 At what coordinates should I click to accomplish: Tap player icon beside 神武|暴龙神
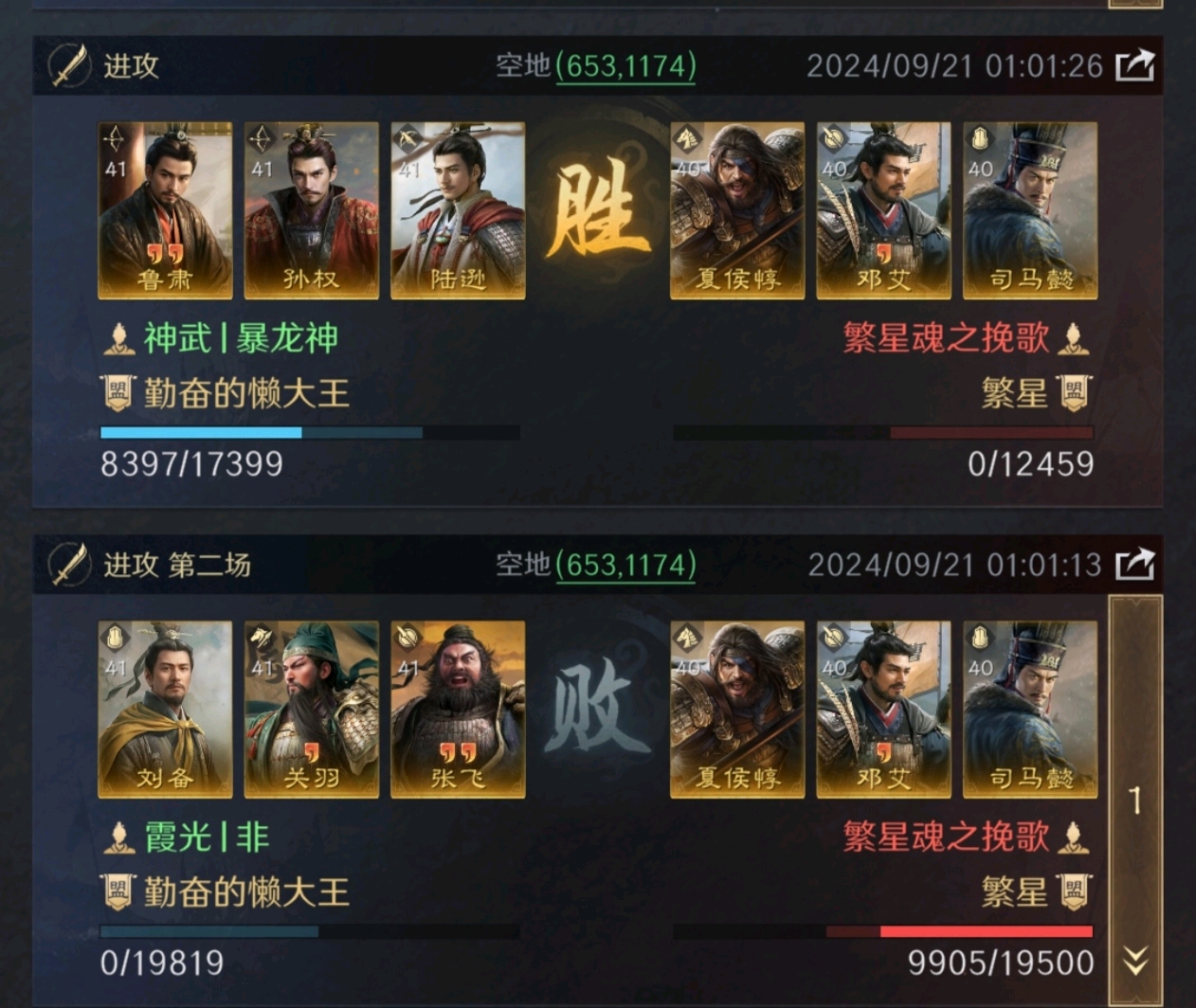coord(118,338)
